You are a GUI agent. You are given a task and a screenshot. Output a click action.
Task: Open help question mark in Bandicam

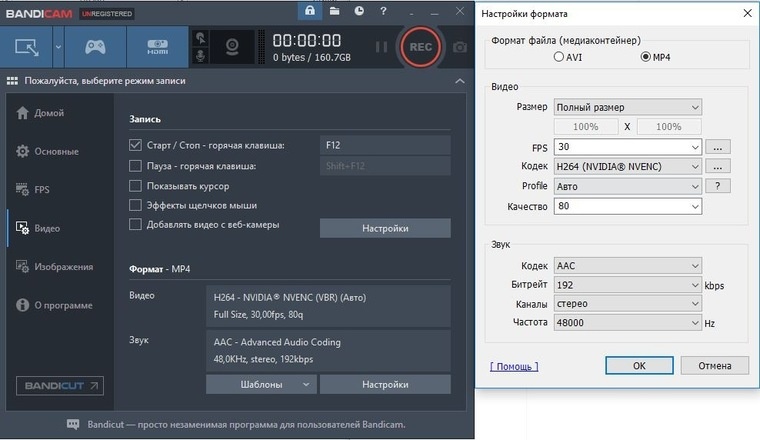(x=383, y=11)
